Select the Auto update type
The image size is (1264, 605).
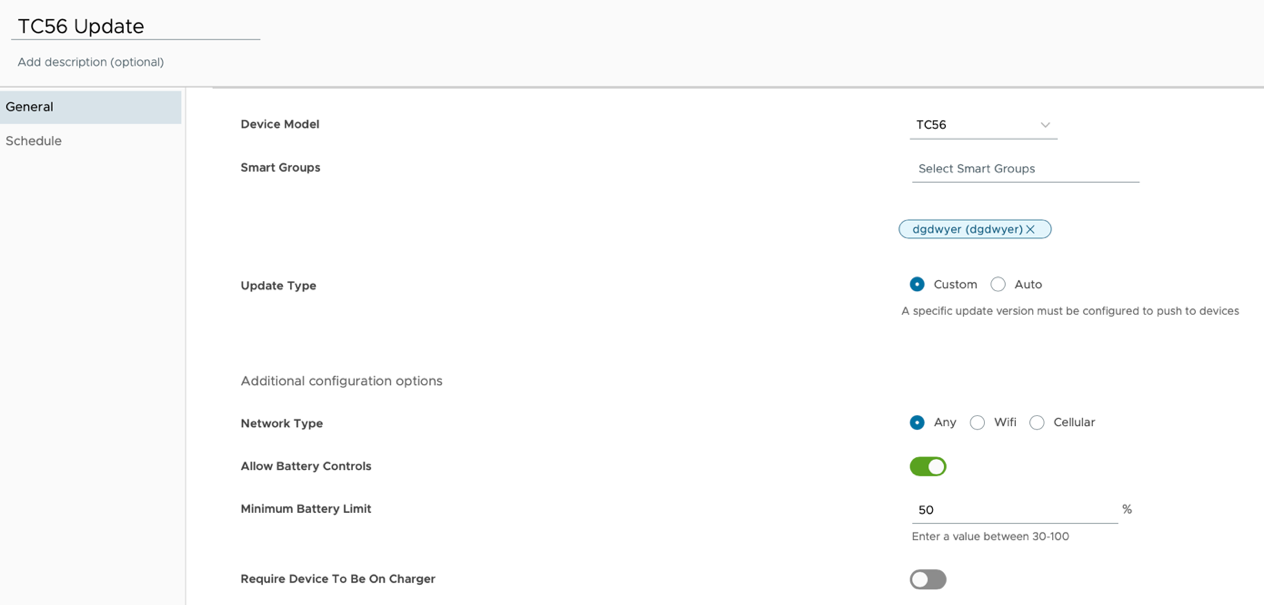pyautogui.click(x=997, y=284)
